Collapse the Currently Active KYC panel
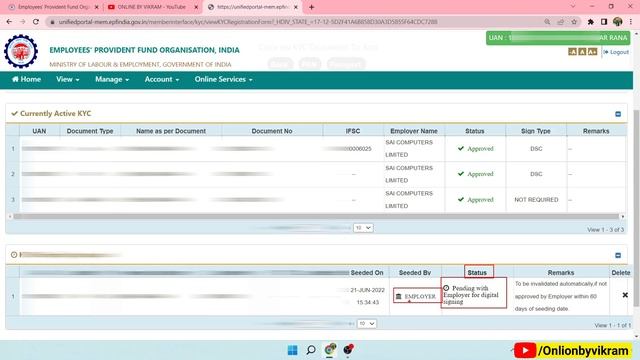 (618, 114)
